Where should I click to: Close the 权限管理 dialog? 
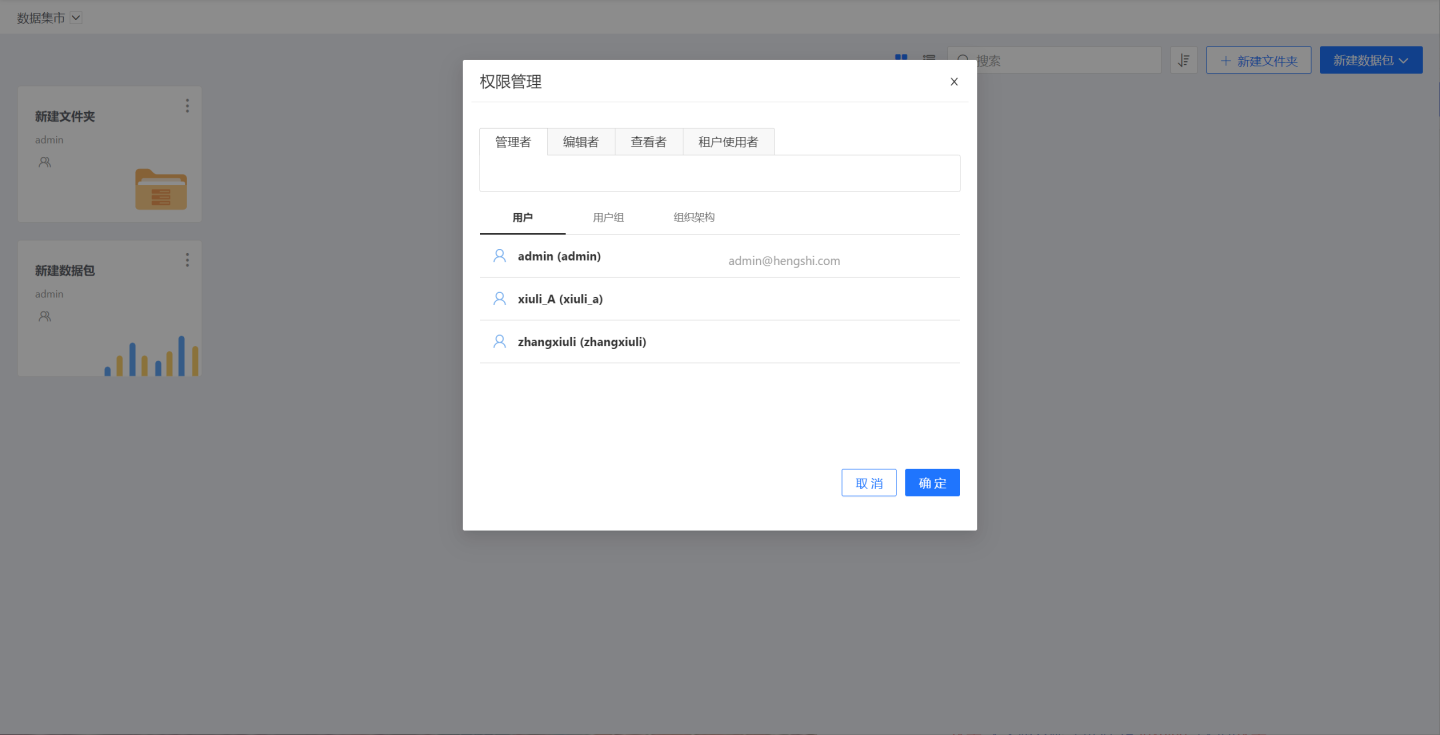pyautogui.click(x=954, y=82)
